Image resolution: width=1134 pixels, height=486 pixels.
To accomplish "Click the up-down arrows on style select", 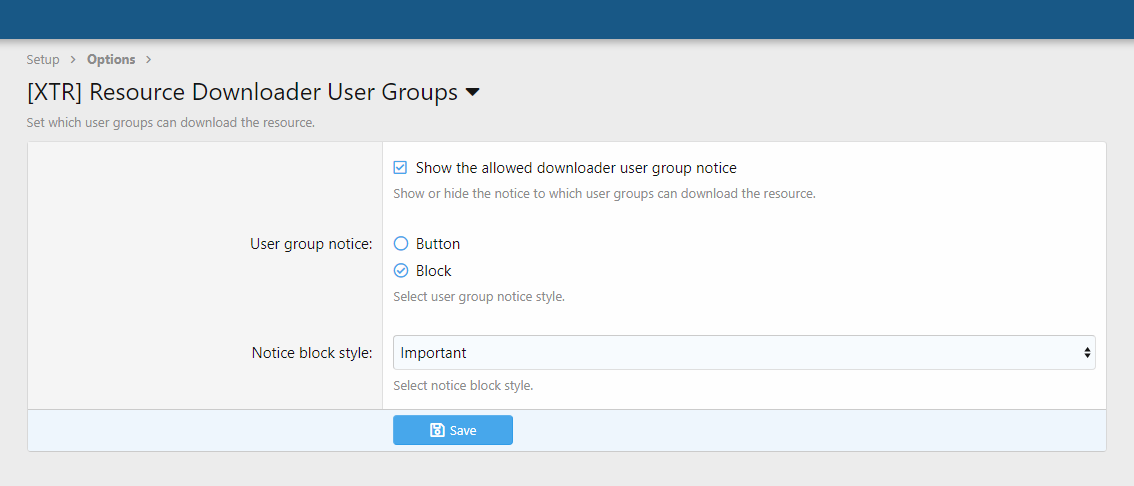I will (x=1087, y=353).
